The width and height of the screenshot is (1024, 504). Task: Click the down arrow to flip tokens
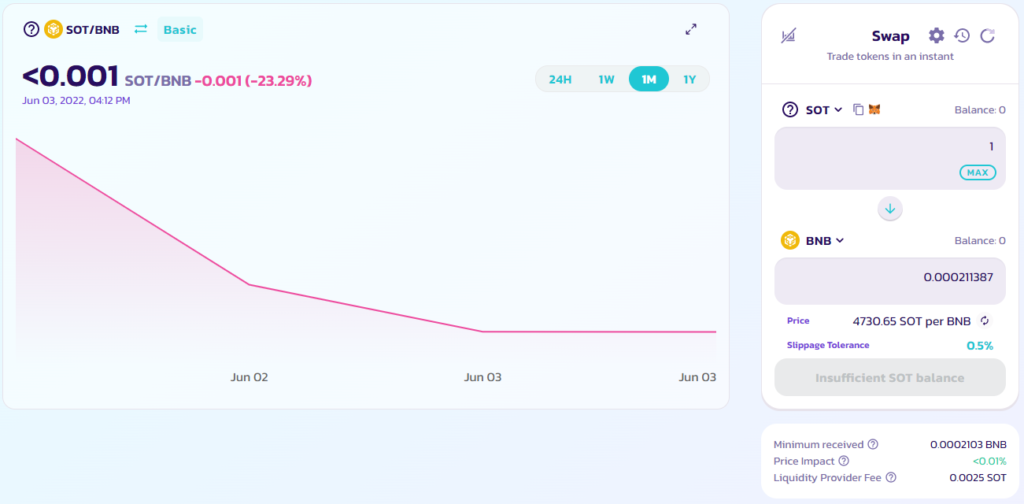click(x=890, y=209)
